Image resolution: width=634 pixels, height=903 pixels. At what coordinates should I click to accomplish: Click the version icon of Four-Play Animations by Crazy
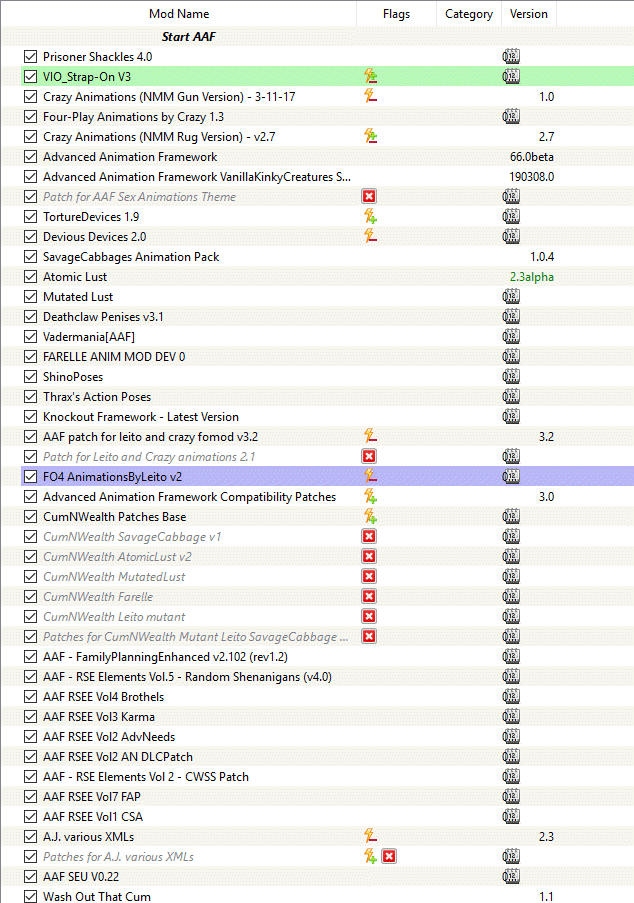click(511, 116)
